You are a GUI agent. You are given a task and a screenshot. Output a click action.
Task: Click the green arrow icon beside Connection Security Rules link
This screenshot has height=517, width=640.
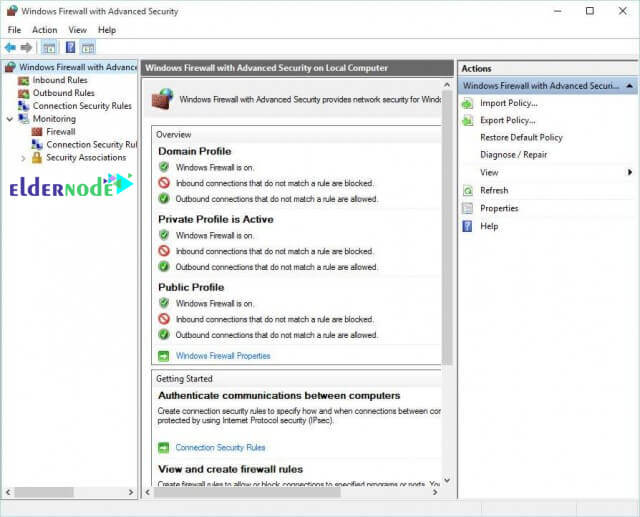[163, 448]
